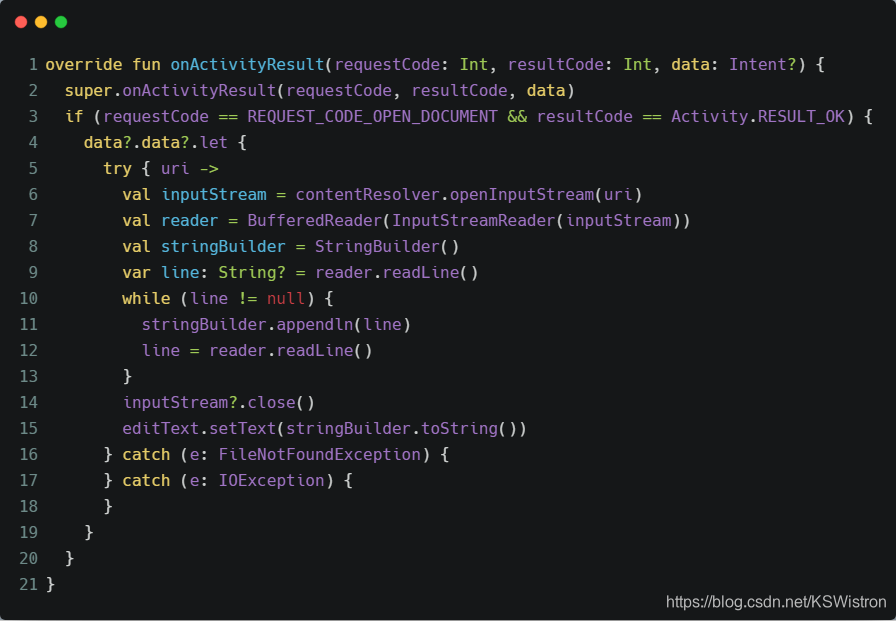Screen dimensions: 896x621
Task: Click the closing brace beside line number 13
Action: pos(127,376)
